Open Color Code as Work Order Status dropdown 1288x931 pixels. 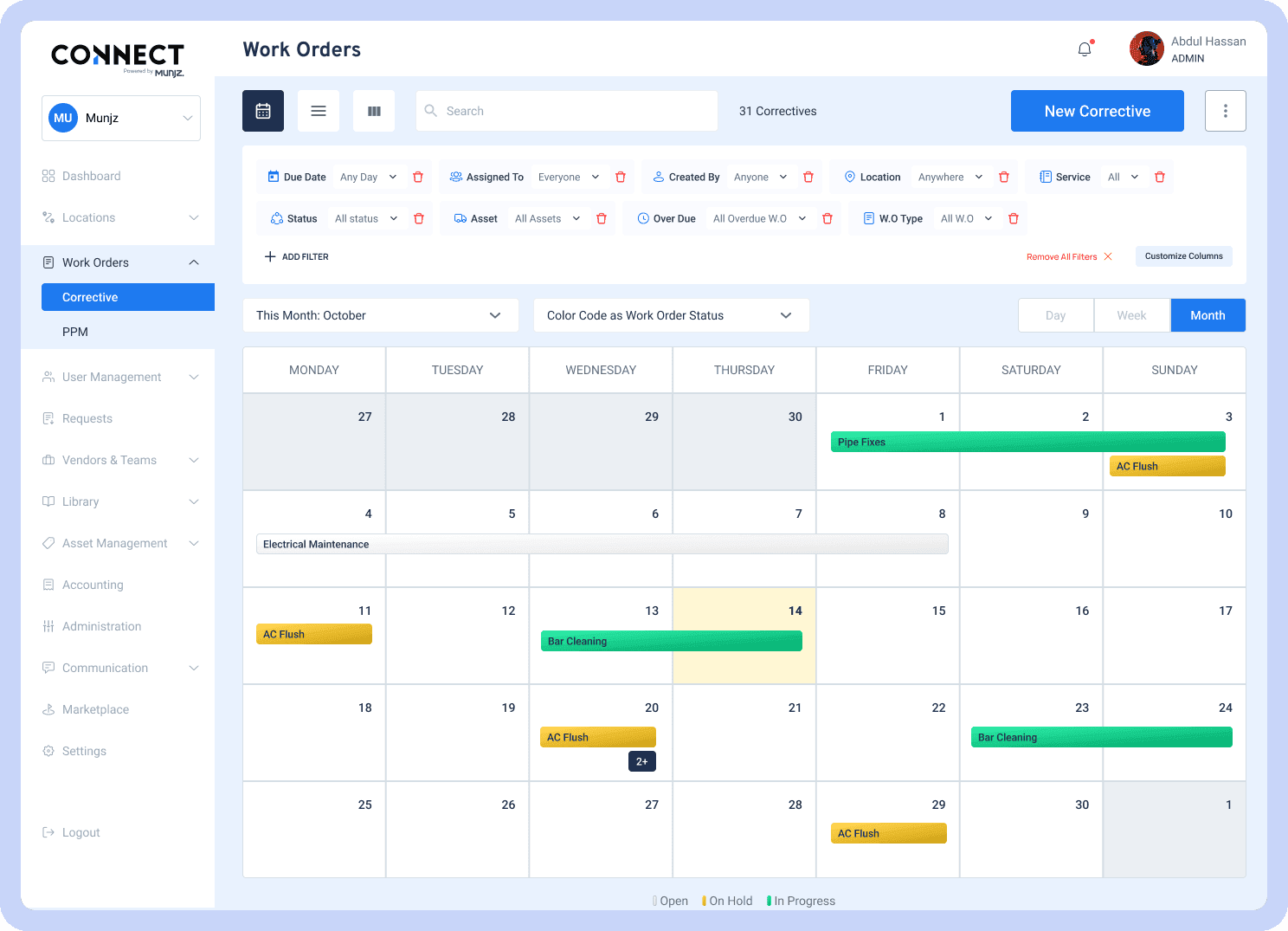671,315
